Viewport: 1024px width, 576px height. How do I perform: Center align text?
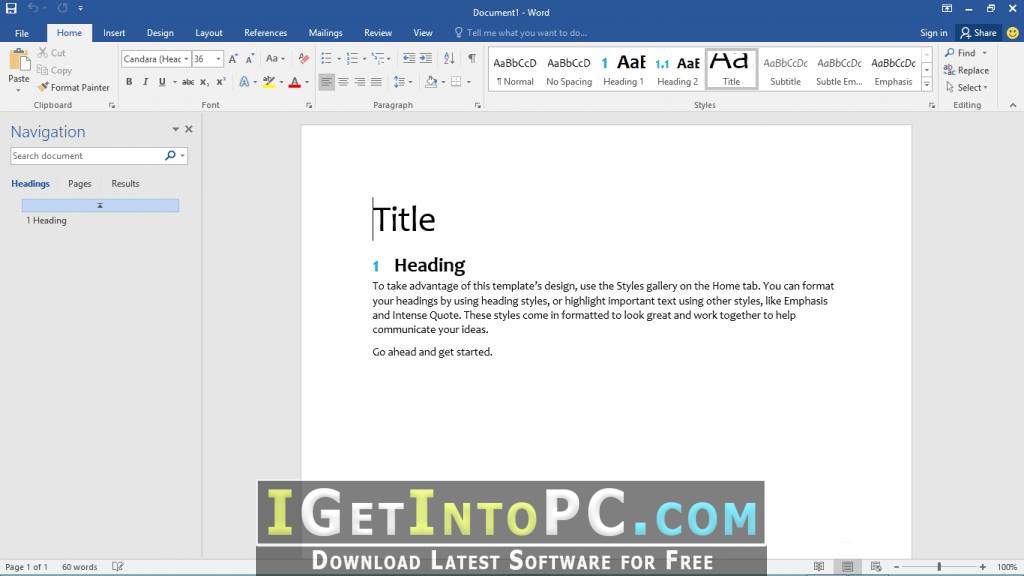pyautogui.click(x=343, y=82)
